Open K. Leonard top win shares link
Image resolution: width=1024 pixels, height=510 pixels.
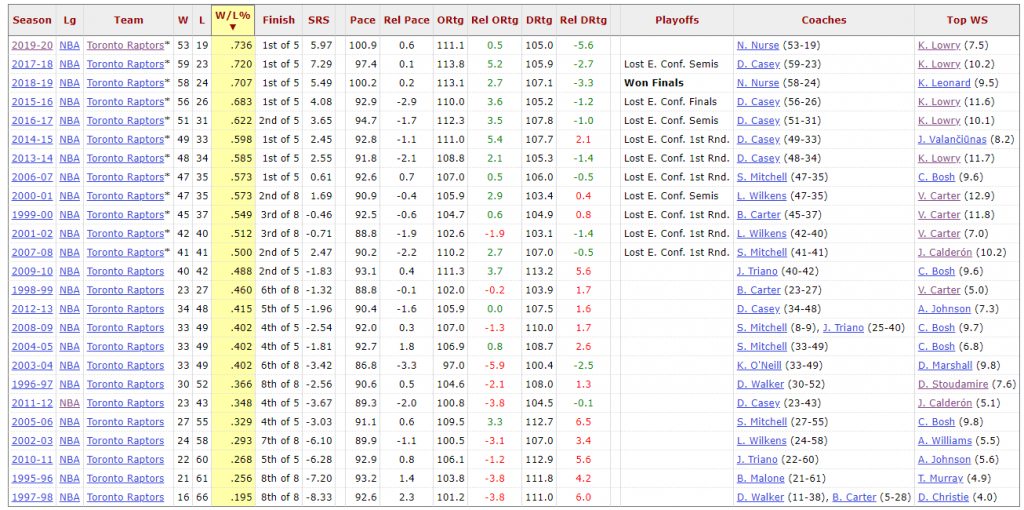point(943,83)
